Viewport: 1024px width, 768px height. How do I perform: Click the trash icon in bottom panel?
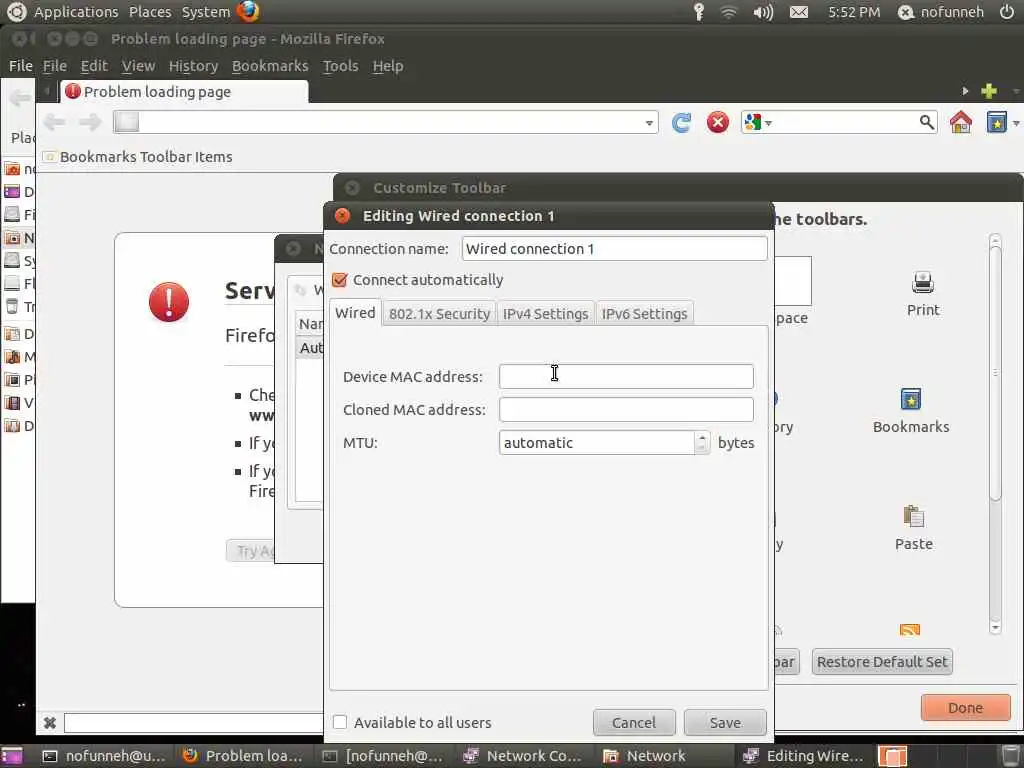(x=1011, y=756)
